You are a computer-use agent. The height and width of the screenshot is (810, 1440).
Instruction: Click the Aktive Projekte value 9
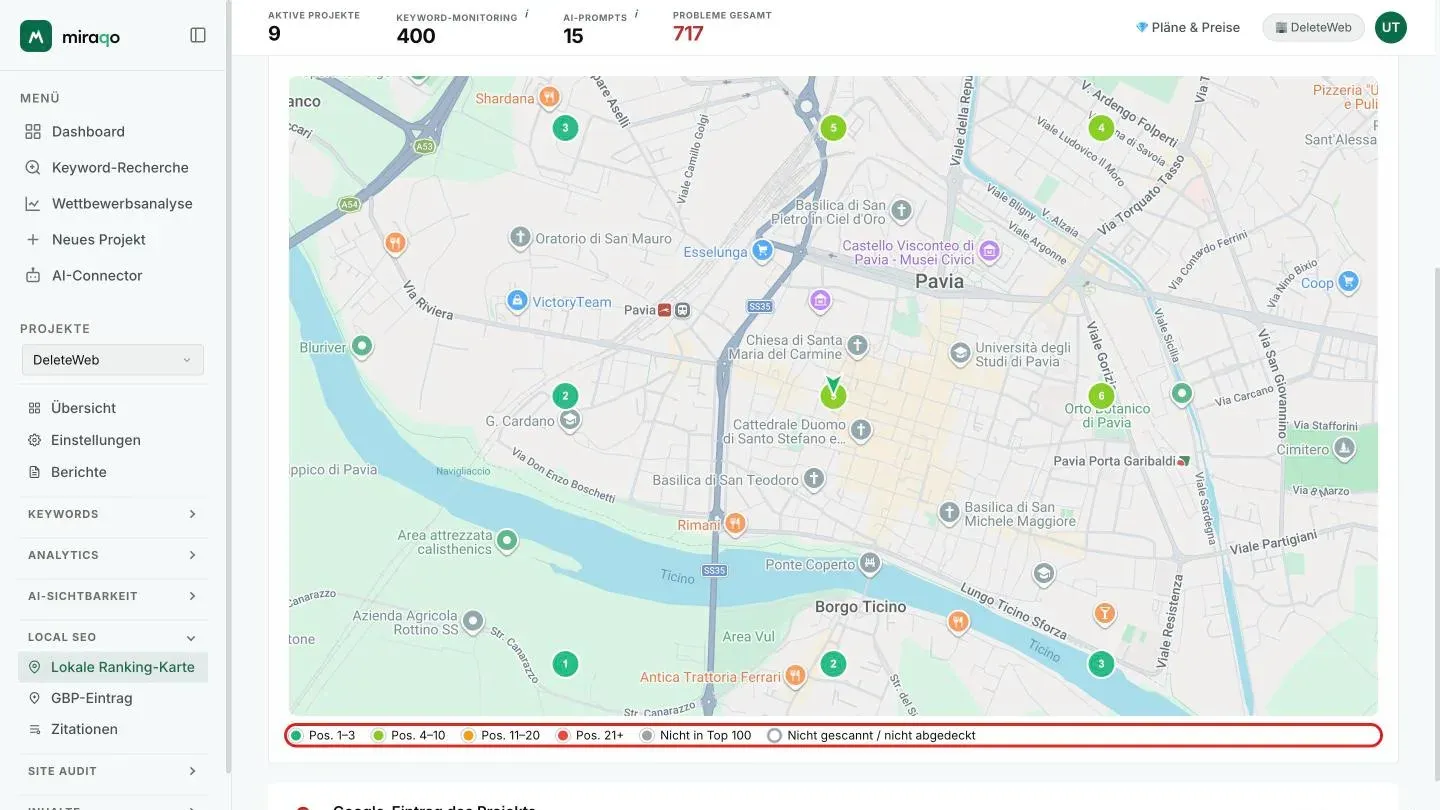(274, 34)
